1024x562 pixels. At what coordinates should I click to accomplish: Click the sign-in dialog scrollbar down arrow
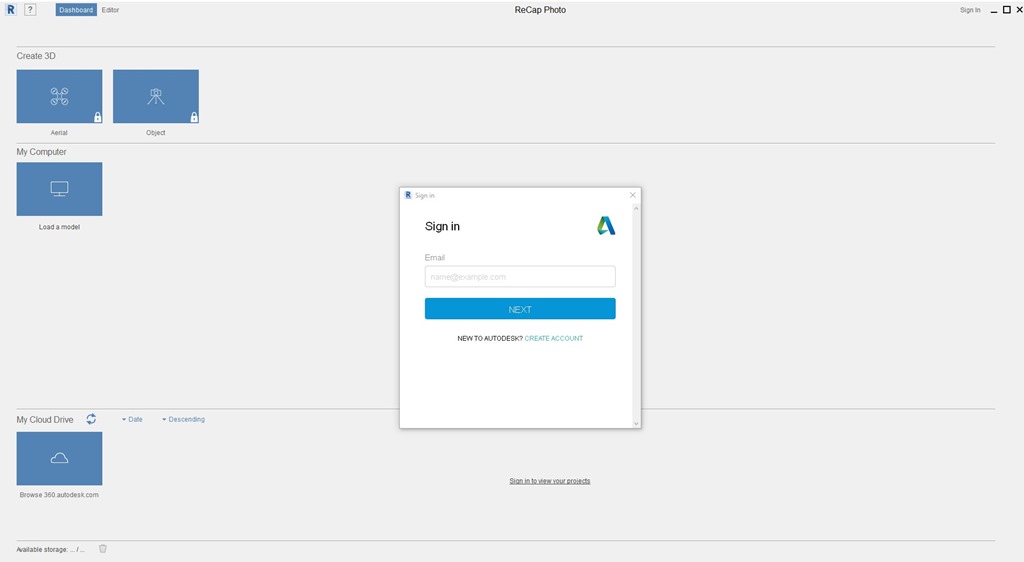(636, 423)
